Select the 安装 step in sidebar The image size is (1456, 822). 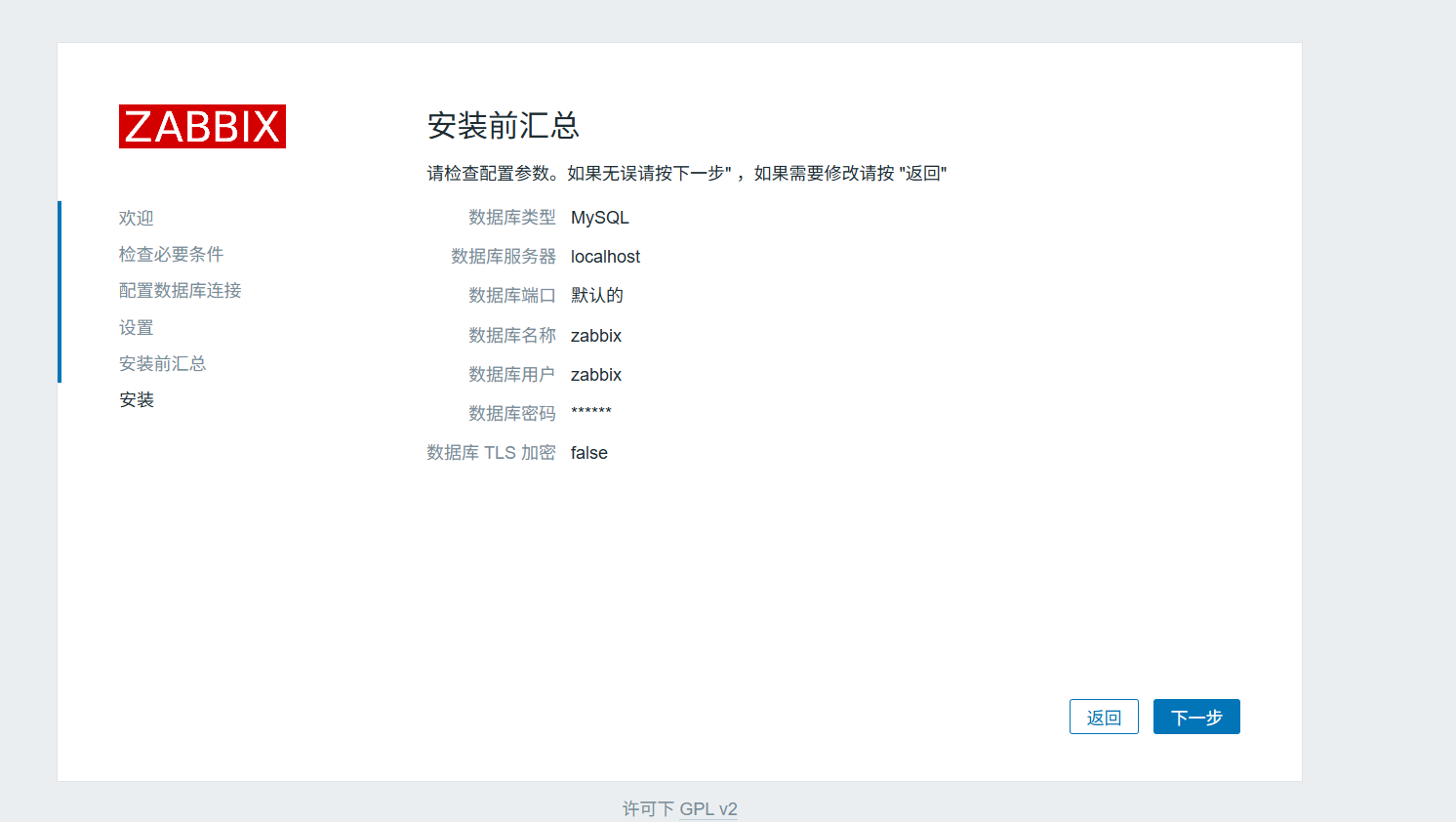137,399
